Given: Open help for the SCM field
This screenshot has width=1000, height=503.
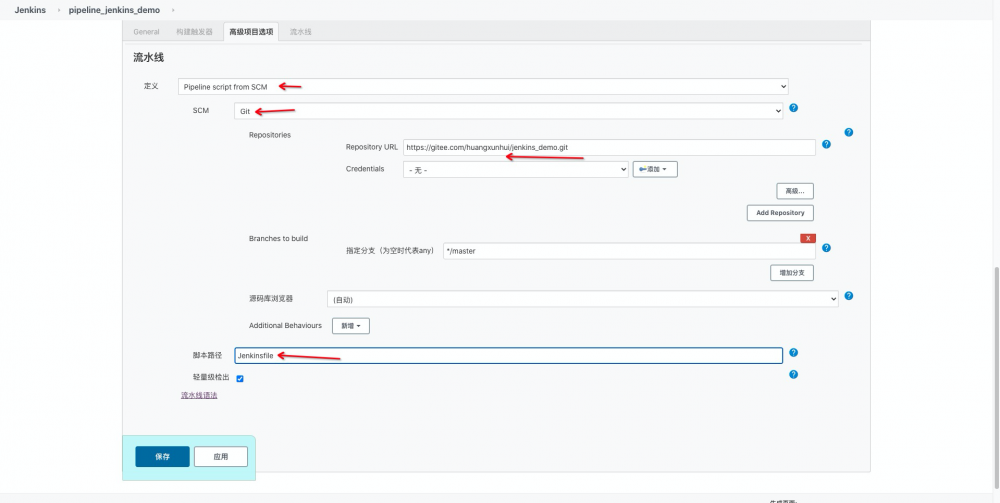Looking at the screenshot, I should point(793,108).
